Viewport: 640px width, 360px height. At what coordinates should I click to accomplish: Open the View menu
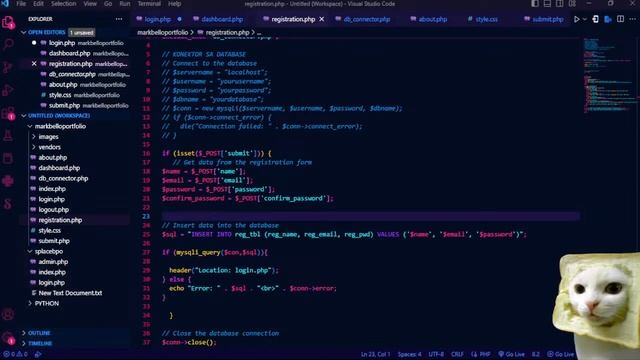pyautogui.click(x=90, y=4)
